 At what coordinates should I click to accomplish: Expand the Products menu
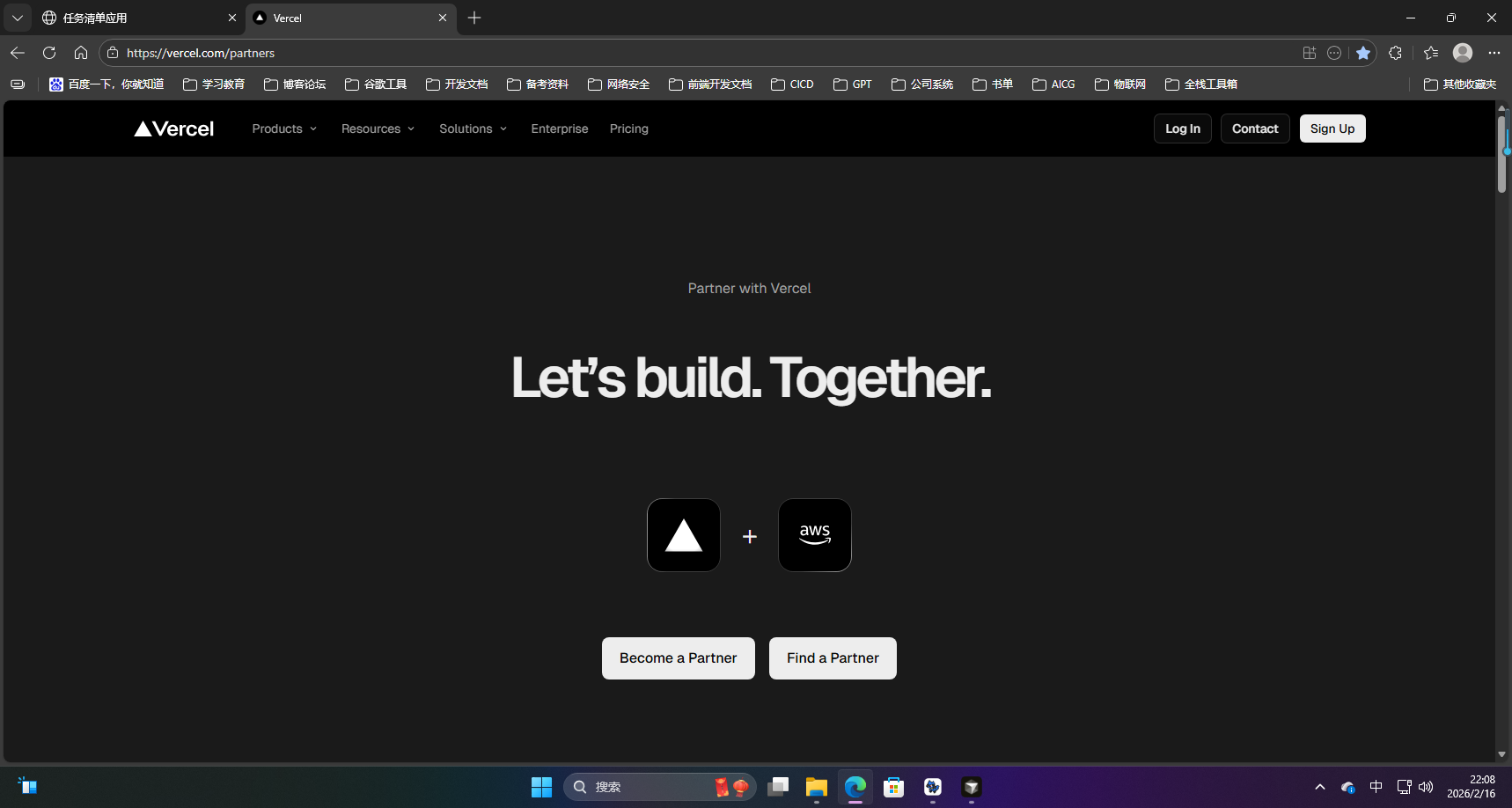tap(284, 129)
